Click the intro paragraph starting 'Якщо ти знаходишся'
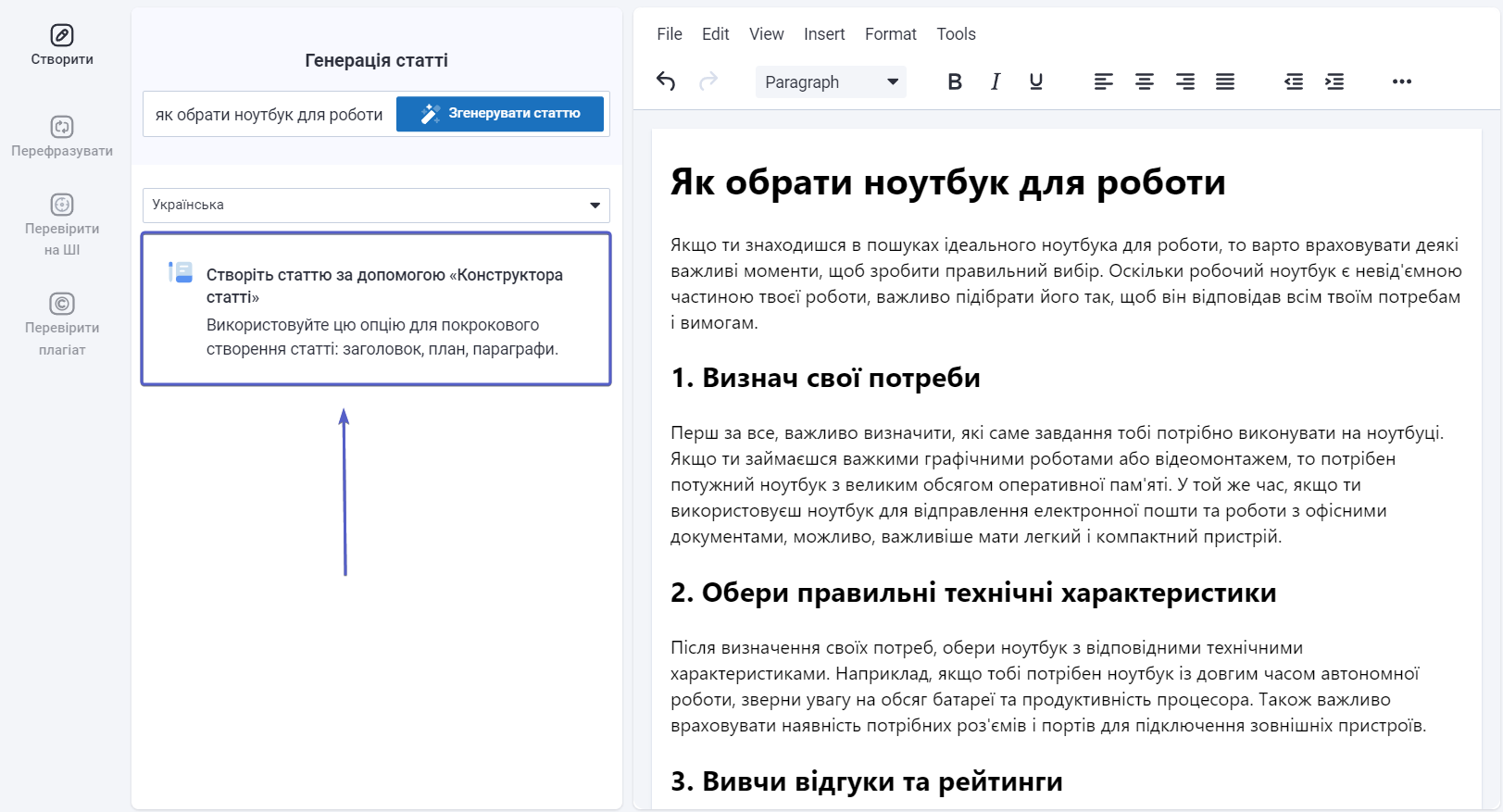Viewport: 1503px width, 812px height. pyautogui.click(x=1066, y=283)
